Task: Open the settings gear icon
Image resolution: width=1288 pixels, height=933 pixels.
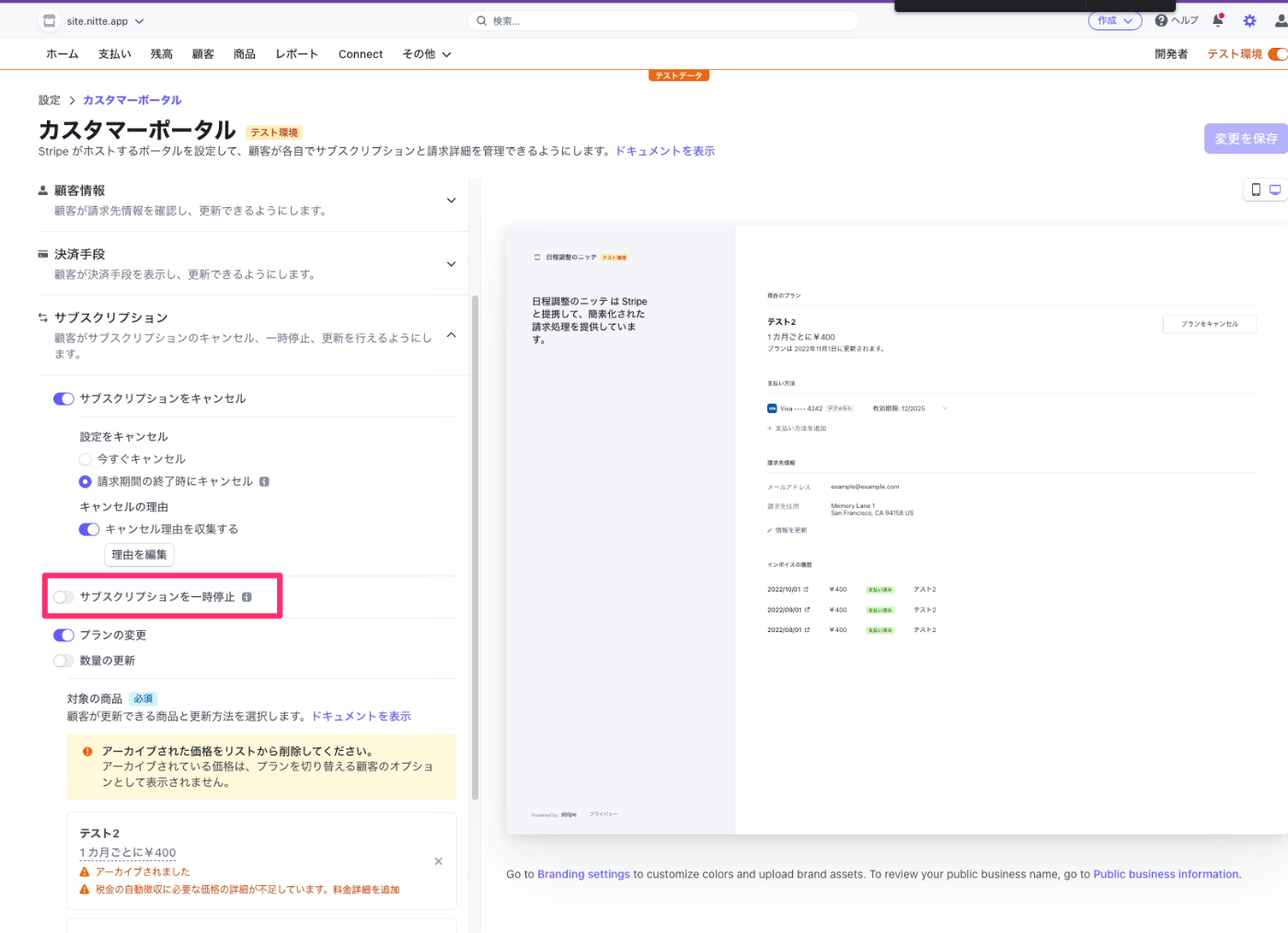Action: pyautogui.click(x=1249, y=20)
